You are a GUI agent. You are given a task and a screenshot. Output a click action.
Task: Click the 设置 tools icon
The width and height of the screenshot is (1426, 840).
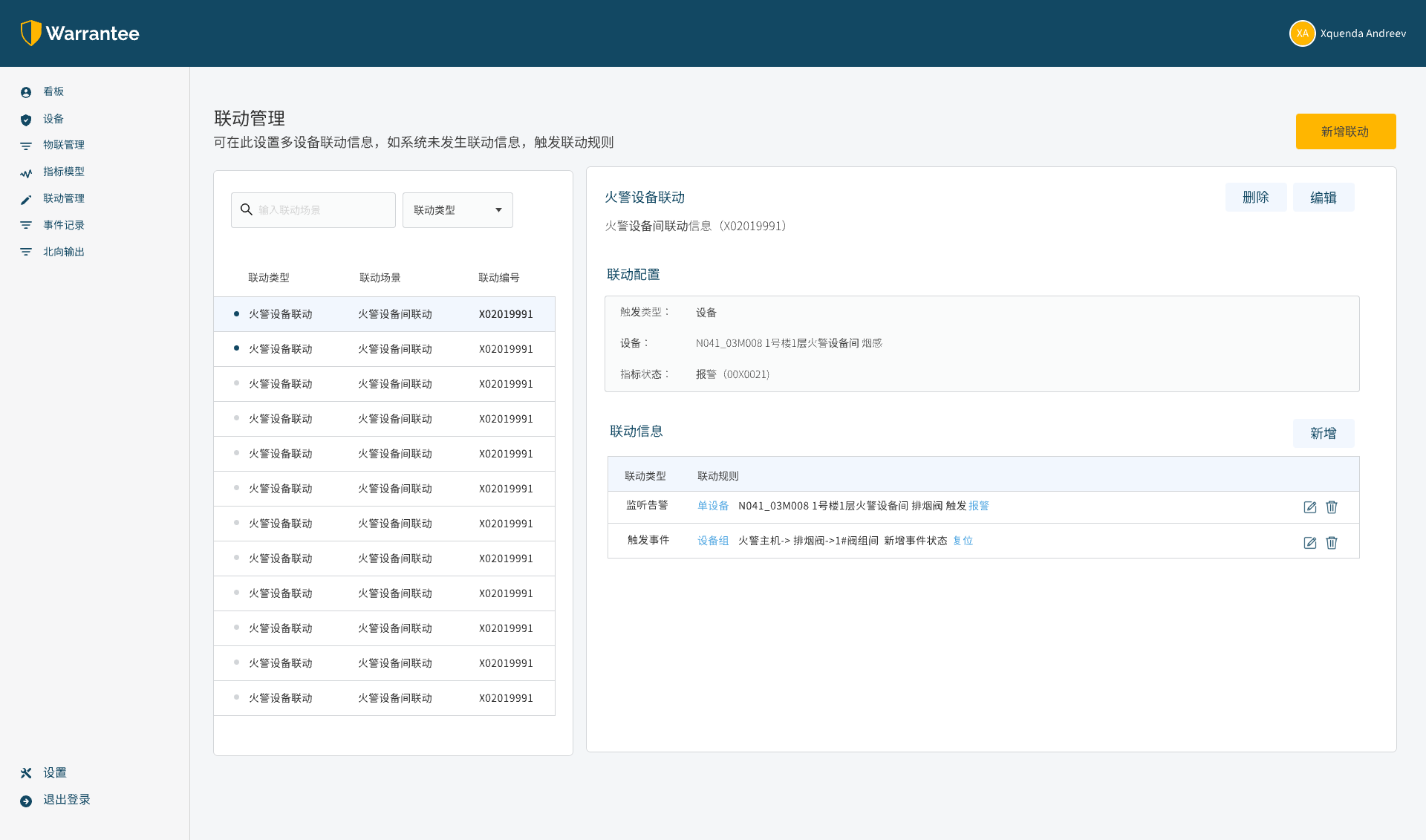pos(26,773)
